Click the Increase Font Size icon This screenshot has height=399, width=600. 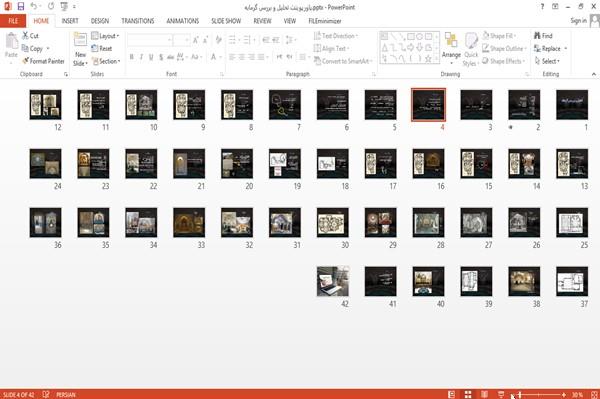click(196, 40)
